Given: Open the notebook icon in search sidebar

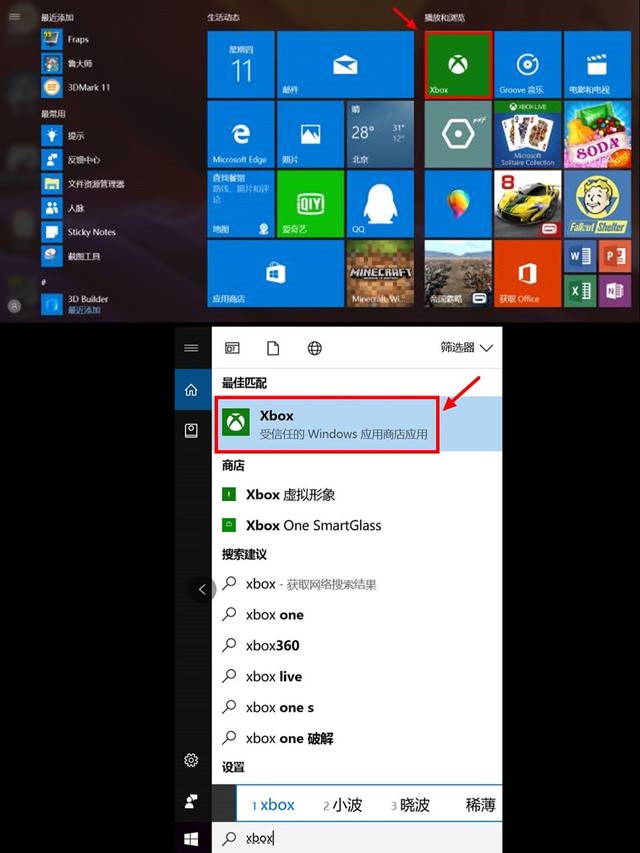Looking at the screenshot, I should click(192, 431).
